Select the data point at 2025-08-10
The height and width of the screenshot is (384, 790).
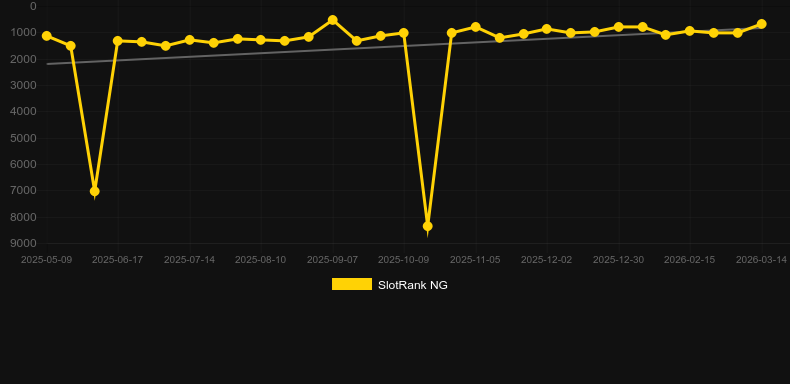[261, 40]
